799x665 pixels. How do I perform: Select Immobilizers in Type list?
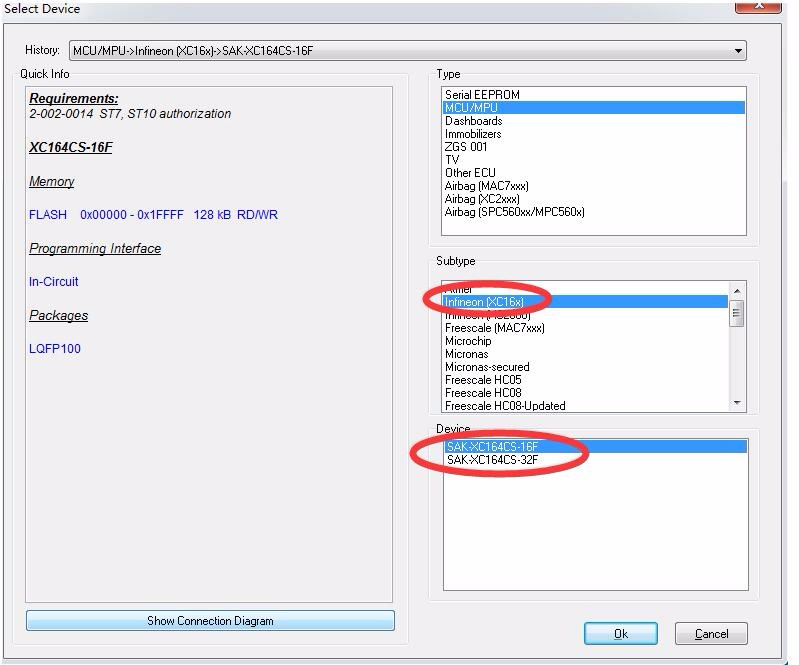[x=594, y=134]
